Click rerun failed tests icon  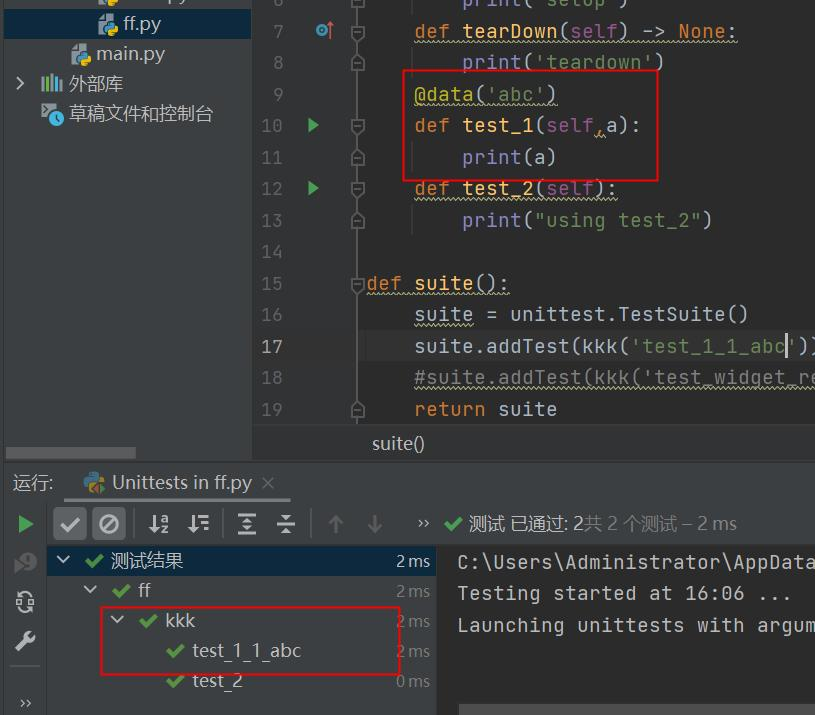[x=25, y=562]
